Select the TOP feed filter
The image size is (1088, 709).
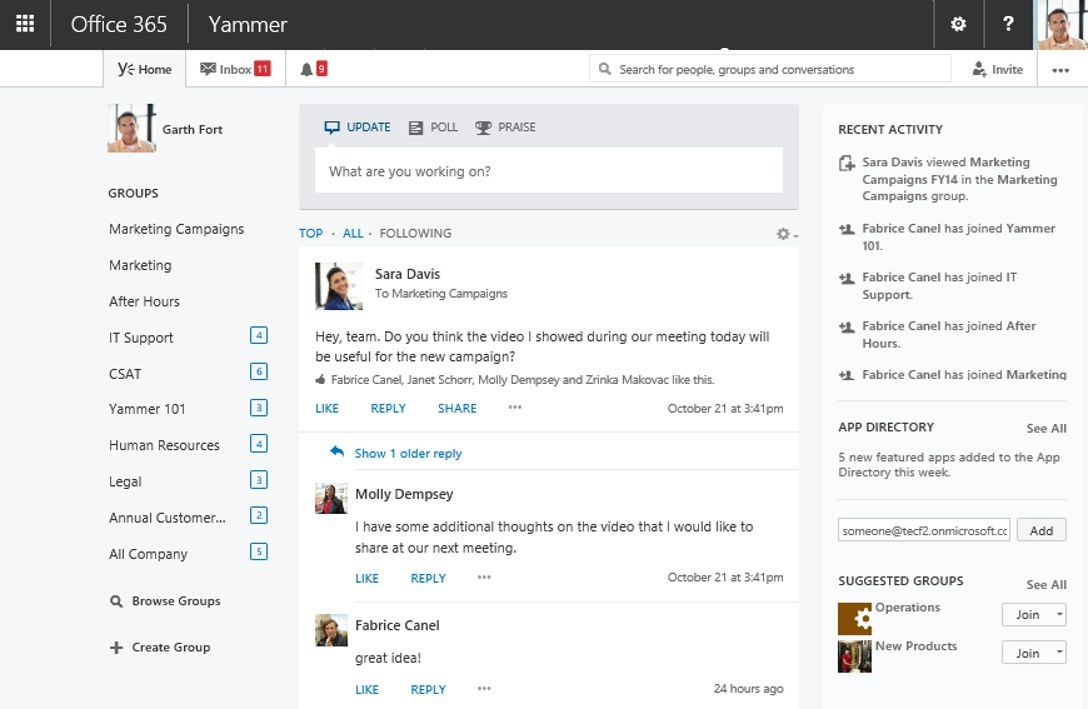[310, 232]
